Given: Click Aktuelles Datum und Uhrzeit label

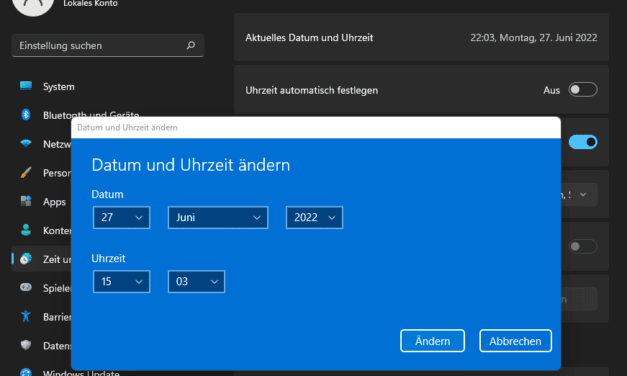Looking at the screenshot, I should pyautogui.click(x=309, y=38).
